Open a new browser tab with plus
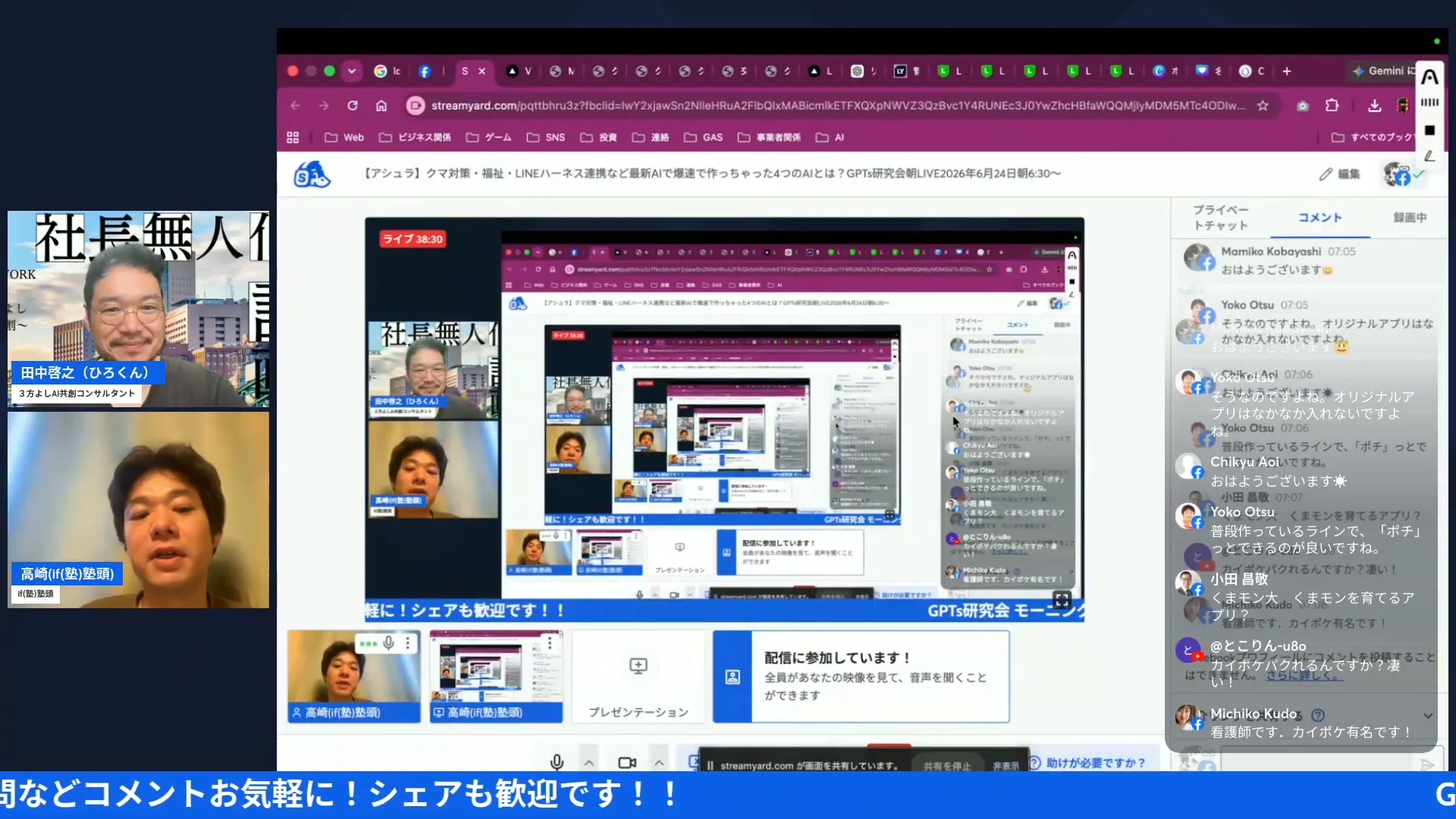 pos(1287,71)
